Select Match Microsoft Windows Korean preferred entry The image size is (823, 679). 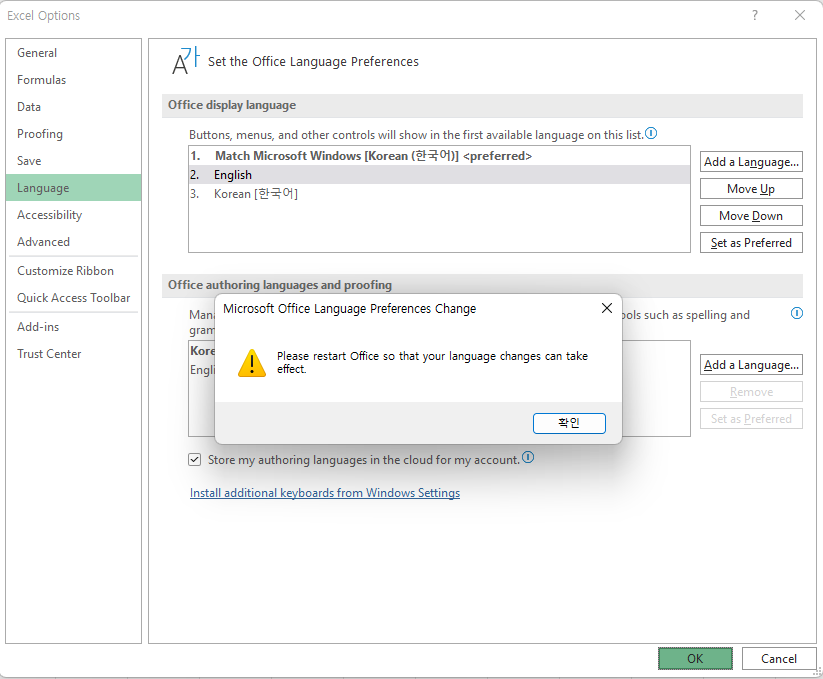(x=439, y=156)
